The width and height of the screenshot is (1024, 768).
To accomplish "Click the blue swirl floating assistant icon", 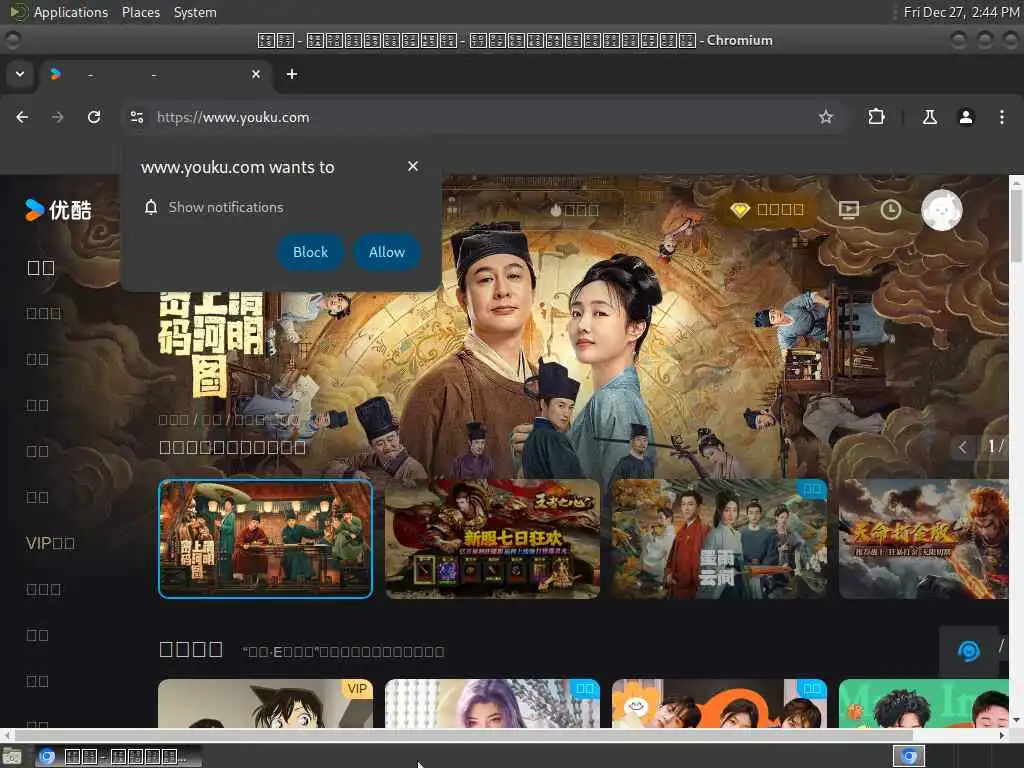I will [968, 650].
